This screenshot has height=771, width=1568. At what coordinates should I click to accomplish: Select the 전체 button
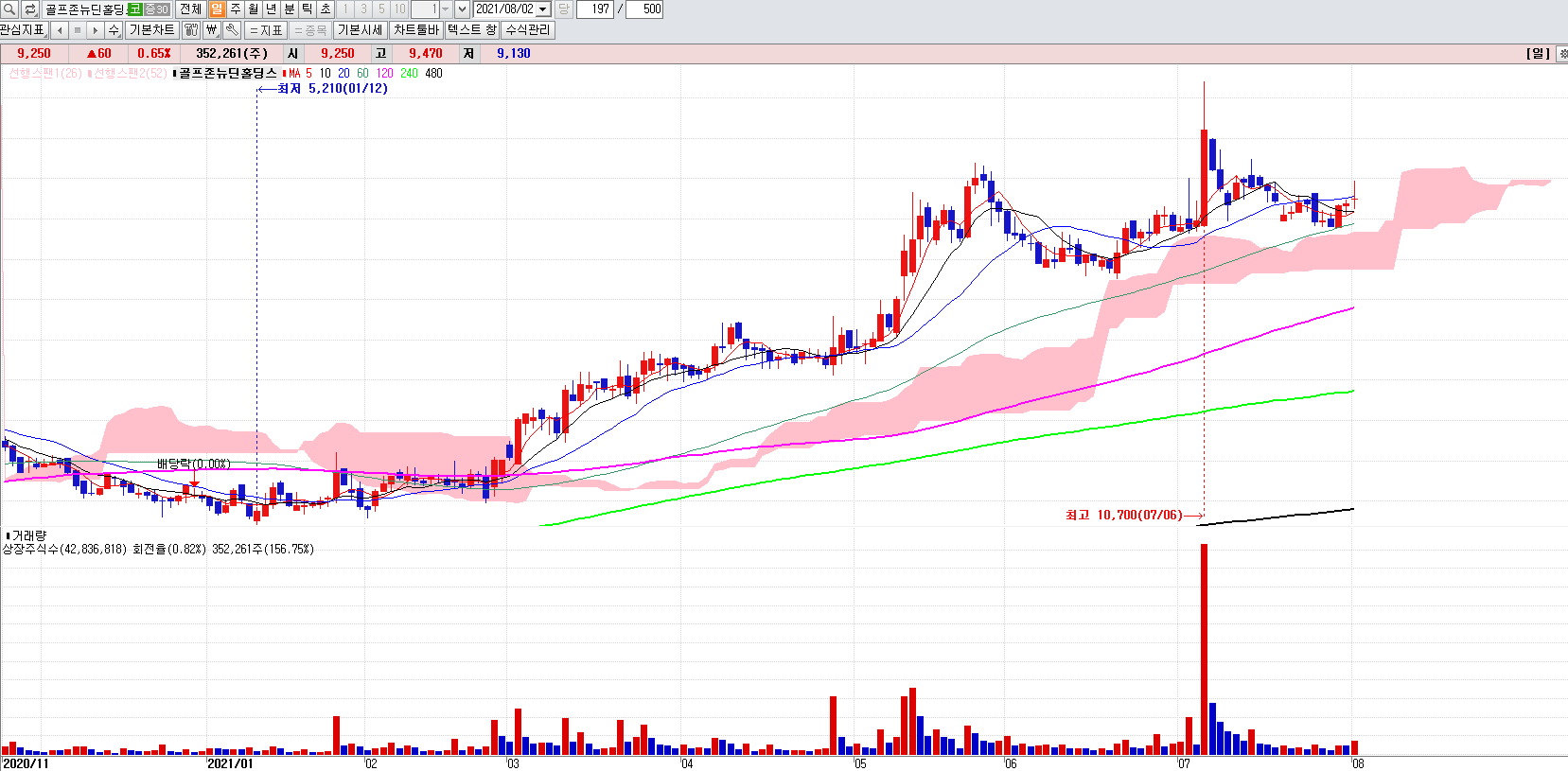[x=190, y=9]
